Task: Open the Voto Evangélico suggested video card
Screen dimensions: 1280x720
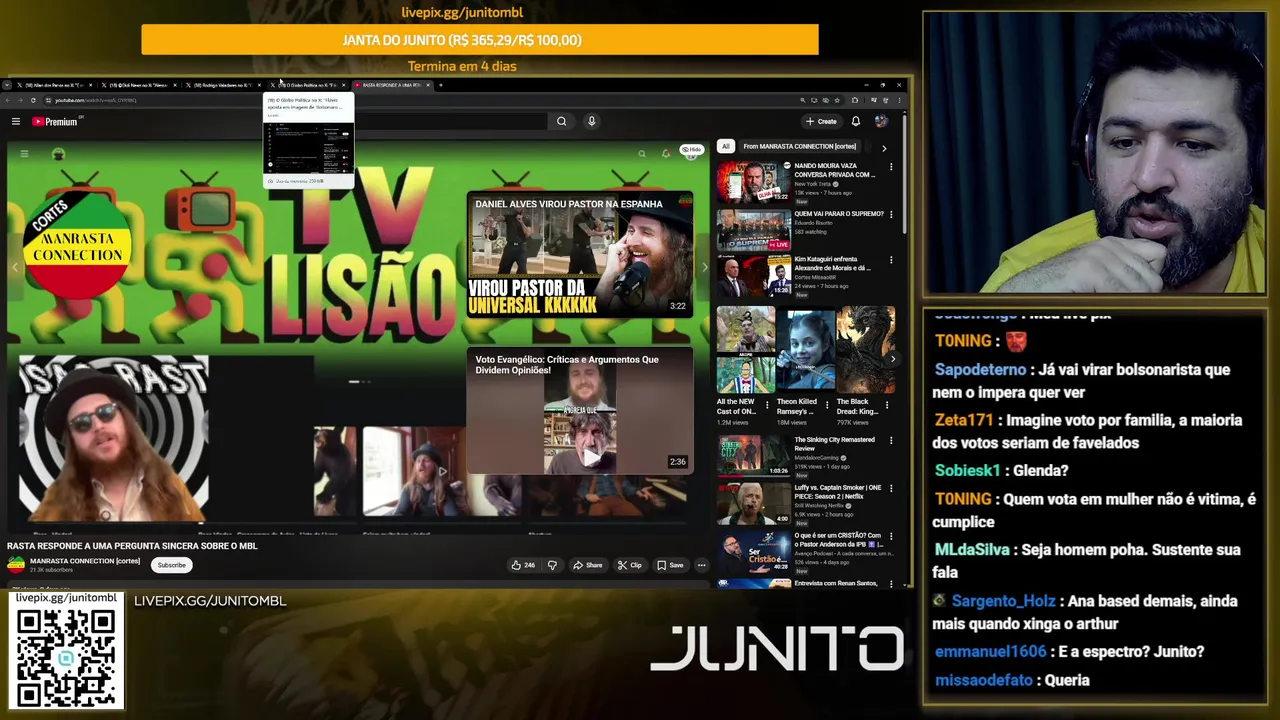Action: coord(580,410)
